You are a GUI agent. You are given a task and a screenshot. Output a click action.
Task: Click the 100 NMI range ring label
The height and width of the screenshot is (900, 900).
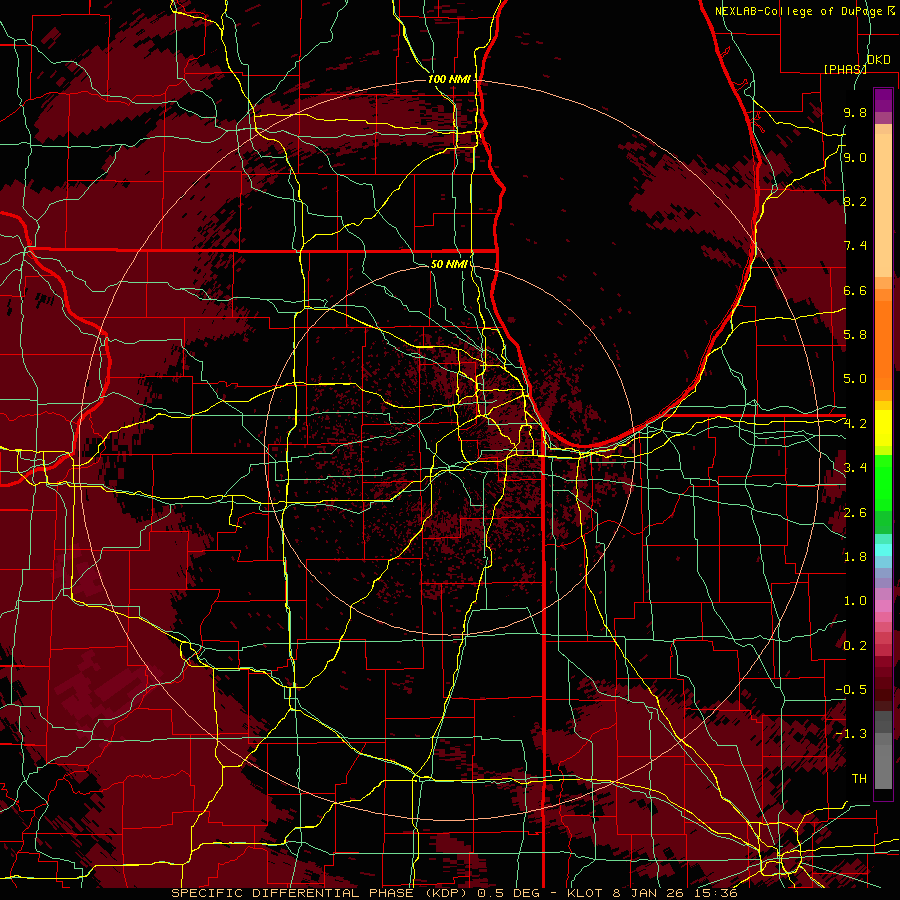pyautogui.click(x=449, y=79)
